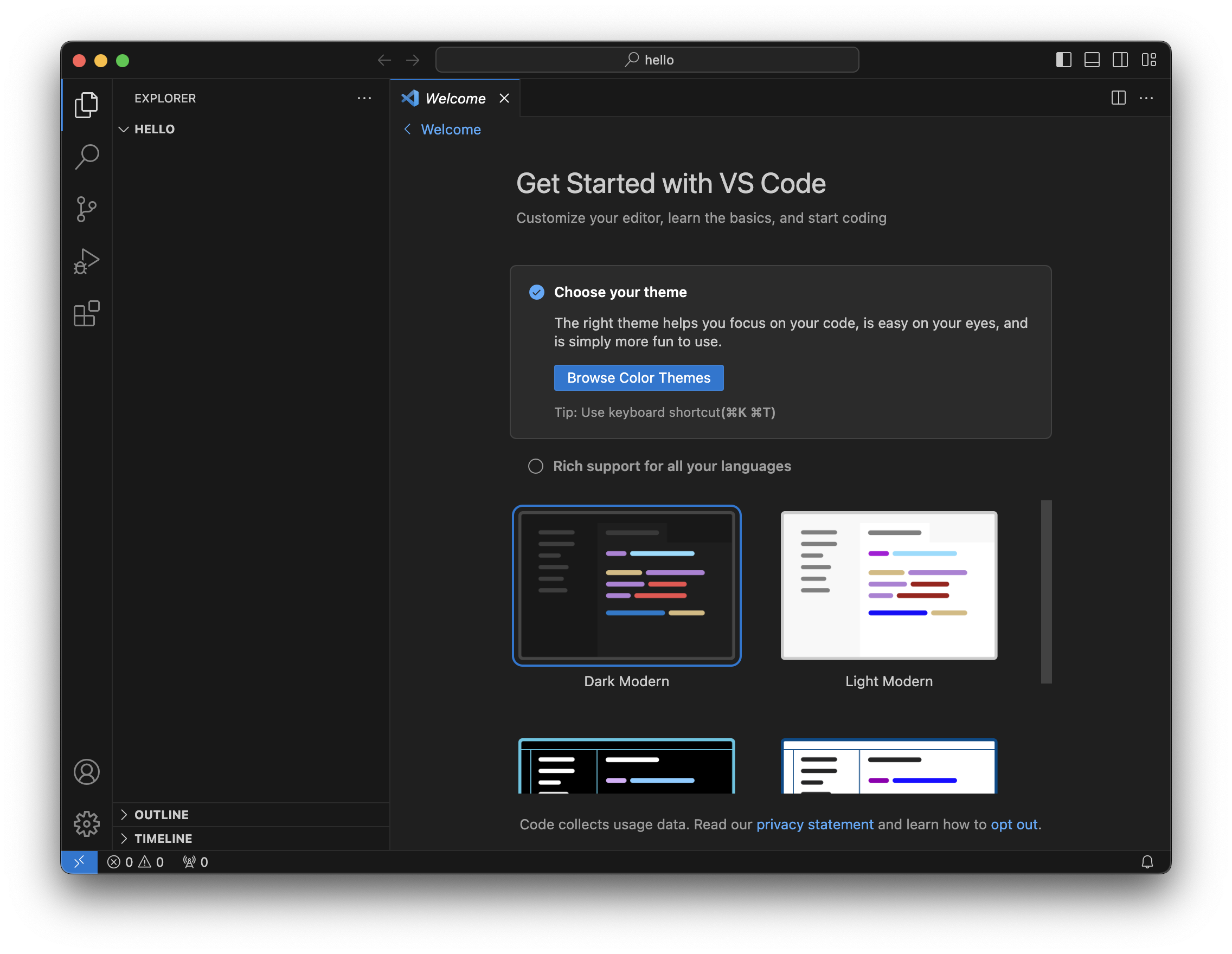Image resolution: width=1232 pixels, height=954 pixels.
Task: Open the Accounts menu icon
Action: click(x=86, y=772)
